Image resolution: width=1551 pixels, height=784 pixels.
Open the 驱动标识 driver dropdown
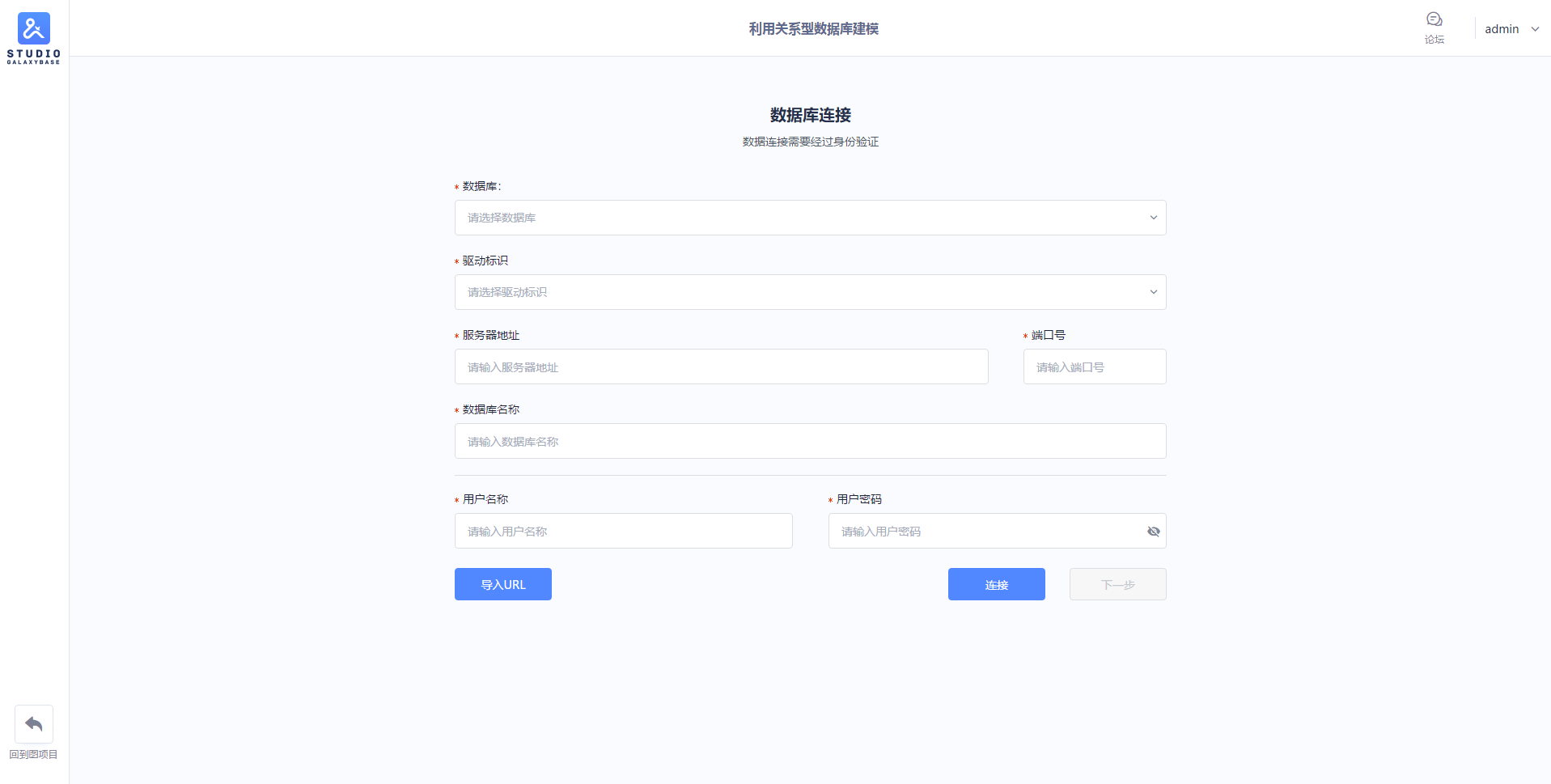[x=810, y=291]
